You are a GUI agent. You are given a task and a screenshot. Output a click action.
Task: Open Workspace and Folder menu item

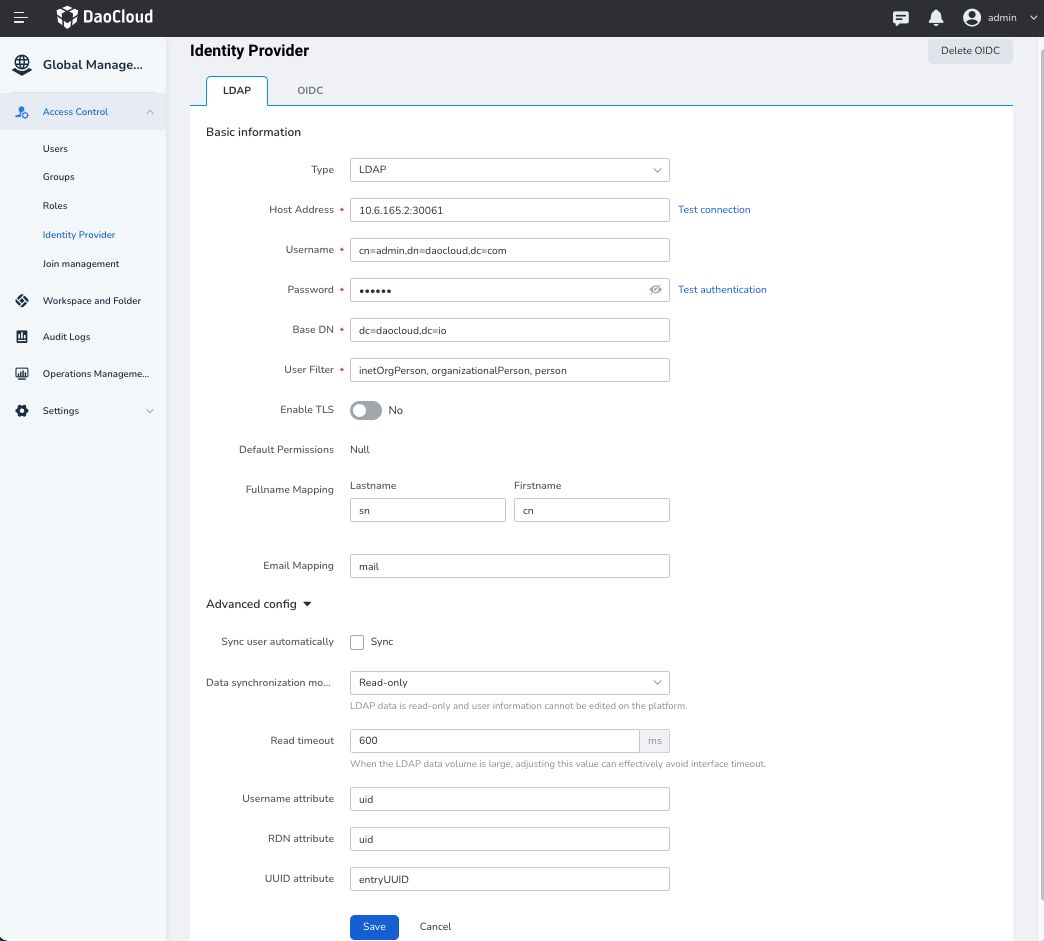pyautogui.click(x=92, y=300)
